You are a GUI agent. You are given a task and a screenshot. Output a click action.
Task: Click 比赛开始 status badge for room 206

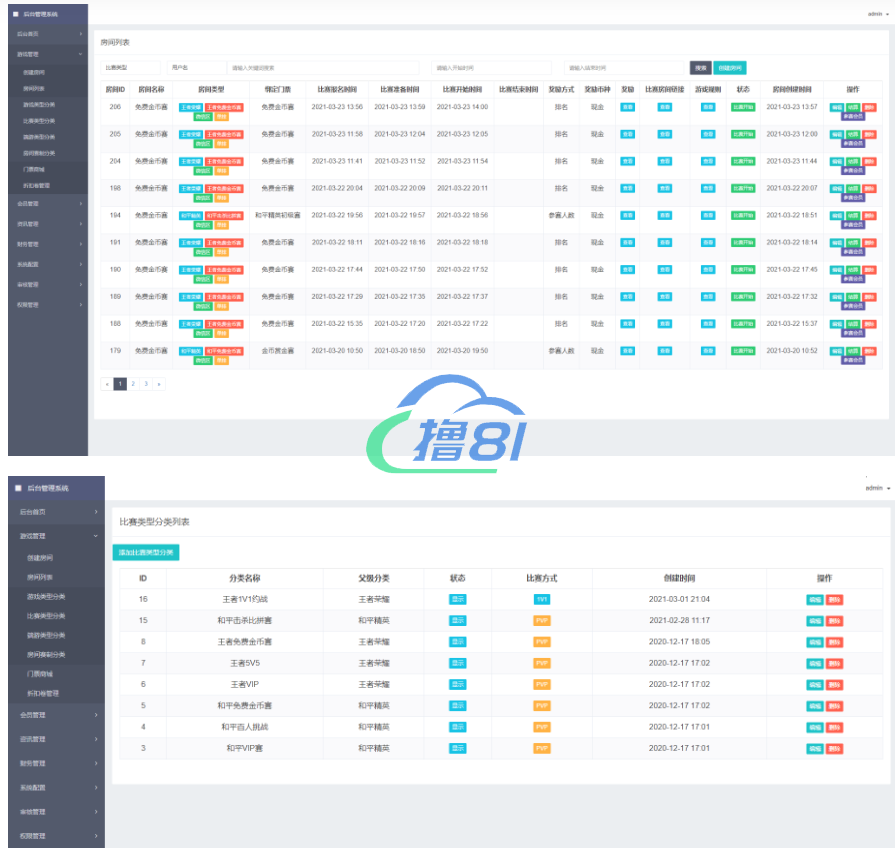pyautogui.click(x=743, y=106)
